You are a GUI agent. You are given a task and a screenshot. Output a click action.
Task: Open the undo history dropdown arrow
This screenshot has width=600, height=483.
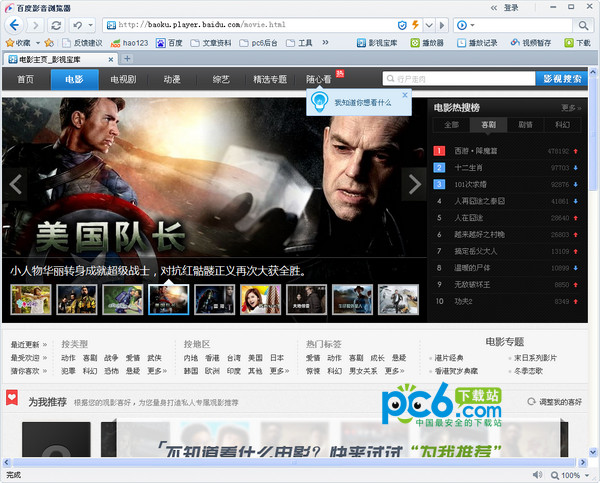tap(91, 25)
